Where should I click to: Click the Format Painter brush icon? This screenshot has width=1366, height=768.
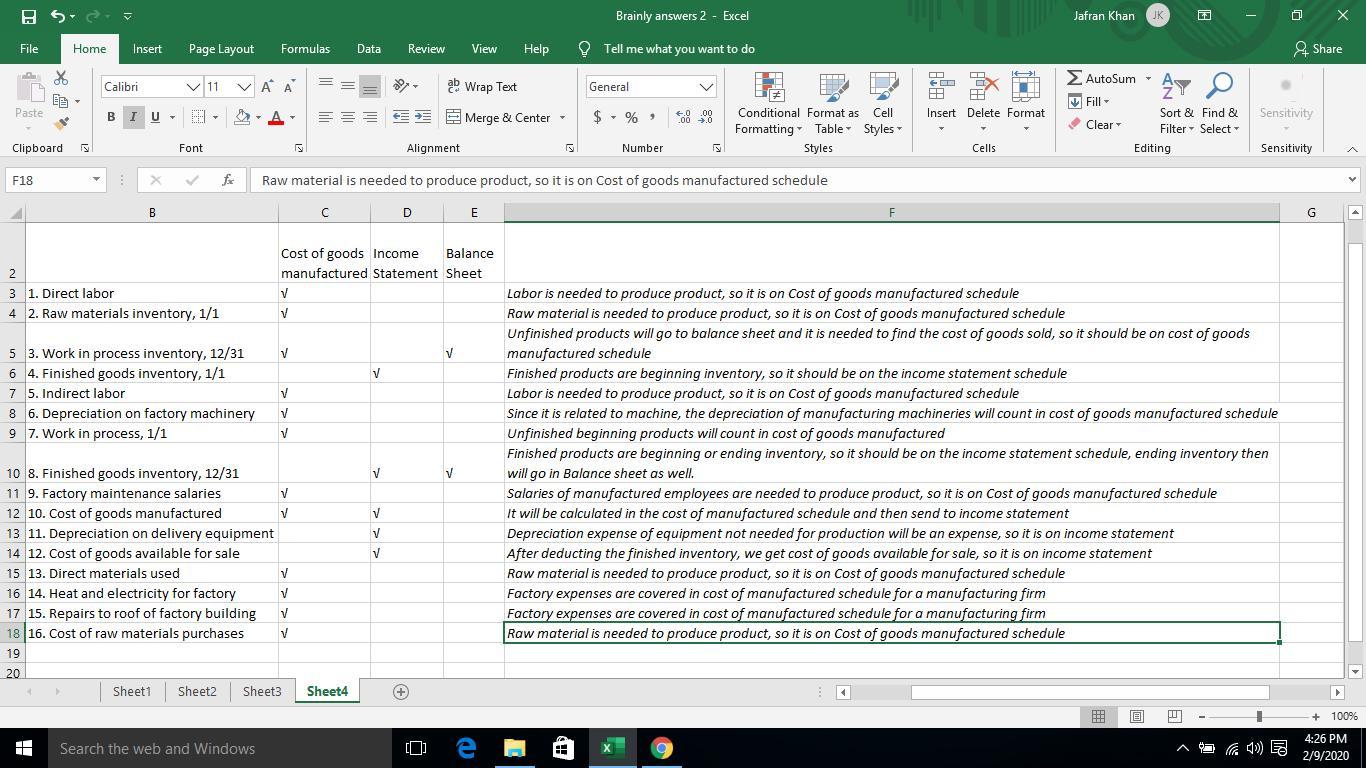coord(62,124)
